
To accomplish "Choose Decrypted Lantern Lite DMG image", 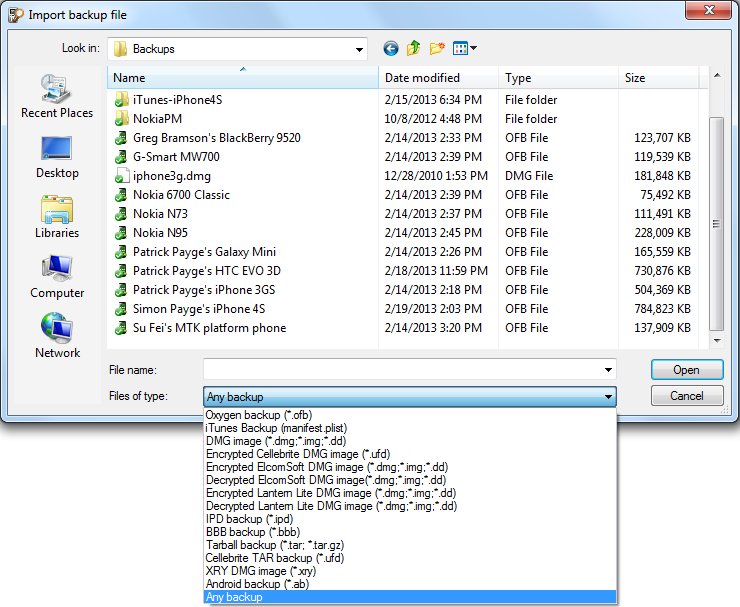I will click(x=410, y=506).
